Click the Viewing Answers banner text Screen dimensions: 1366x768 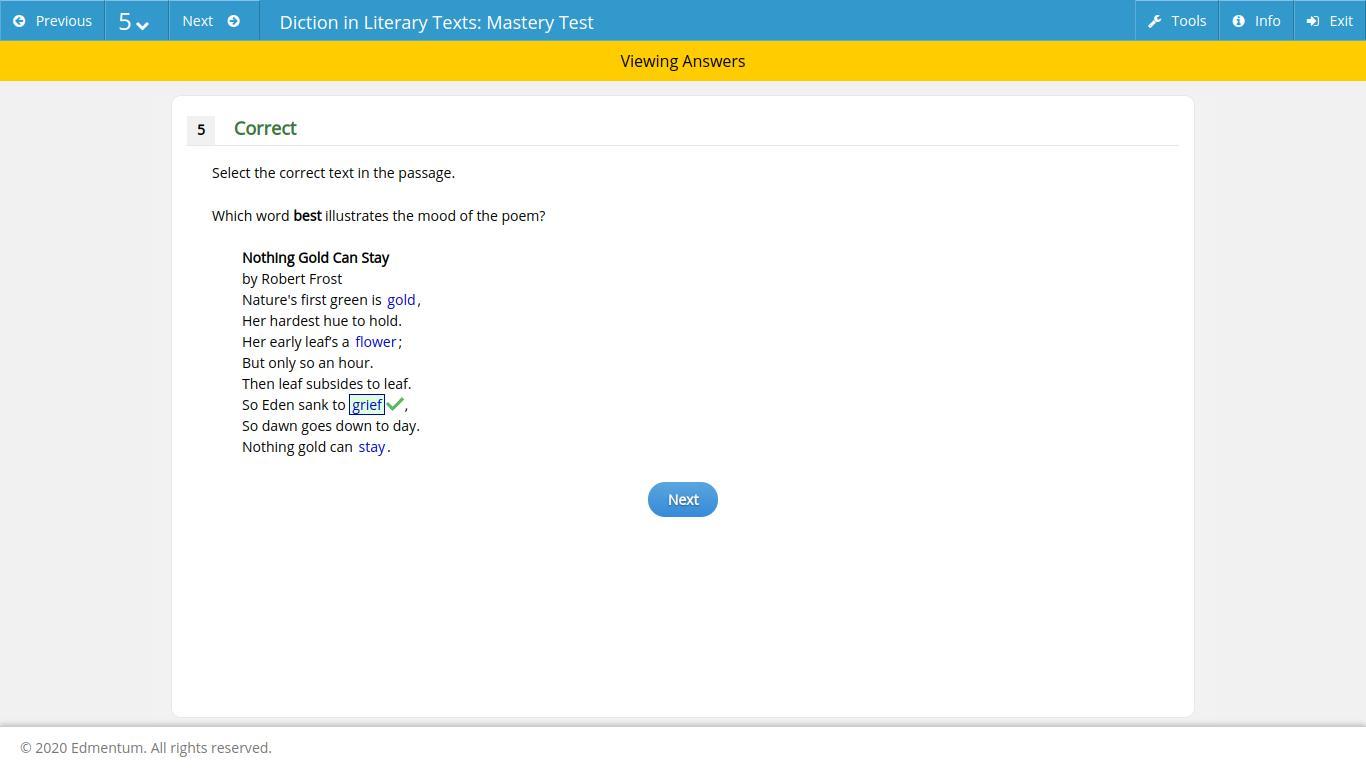(683, 61)
